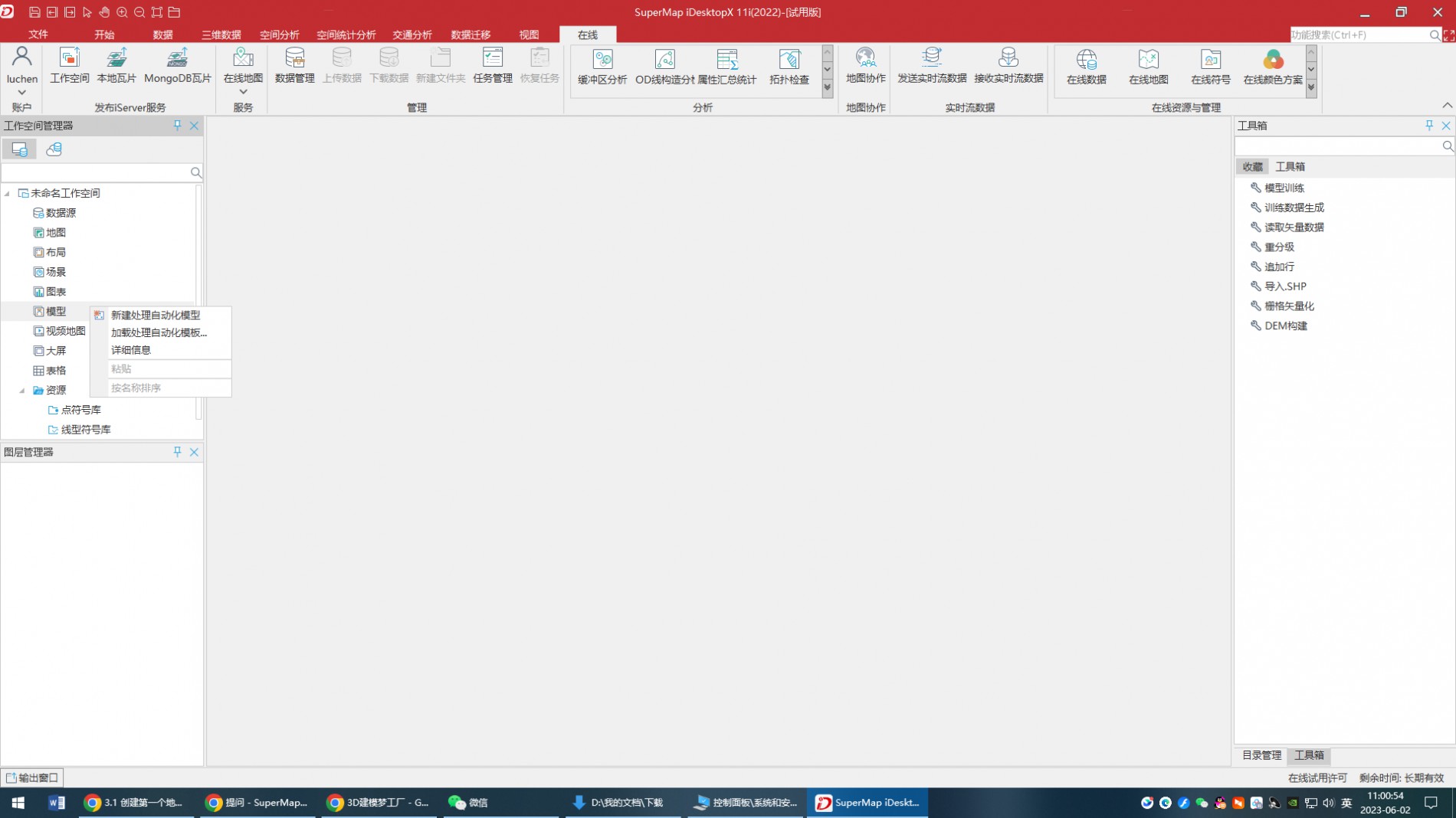The image size is (1456, 818).
Task: Collapse the 未命名工作空间 tree node
Action: 8,194
